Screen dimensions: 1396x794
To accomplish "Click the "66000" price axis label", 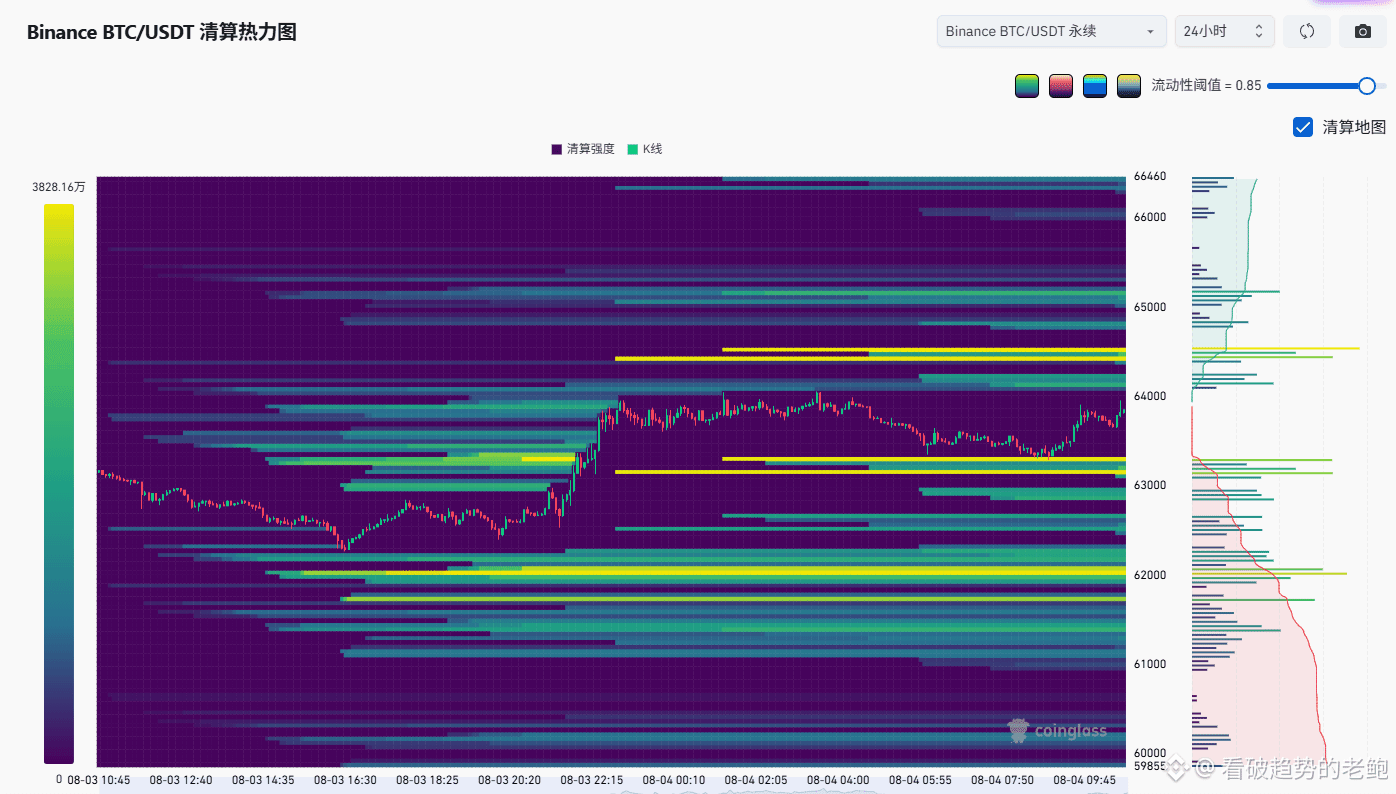I will click(1150, 217).
